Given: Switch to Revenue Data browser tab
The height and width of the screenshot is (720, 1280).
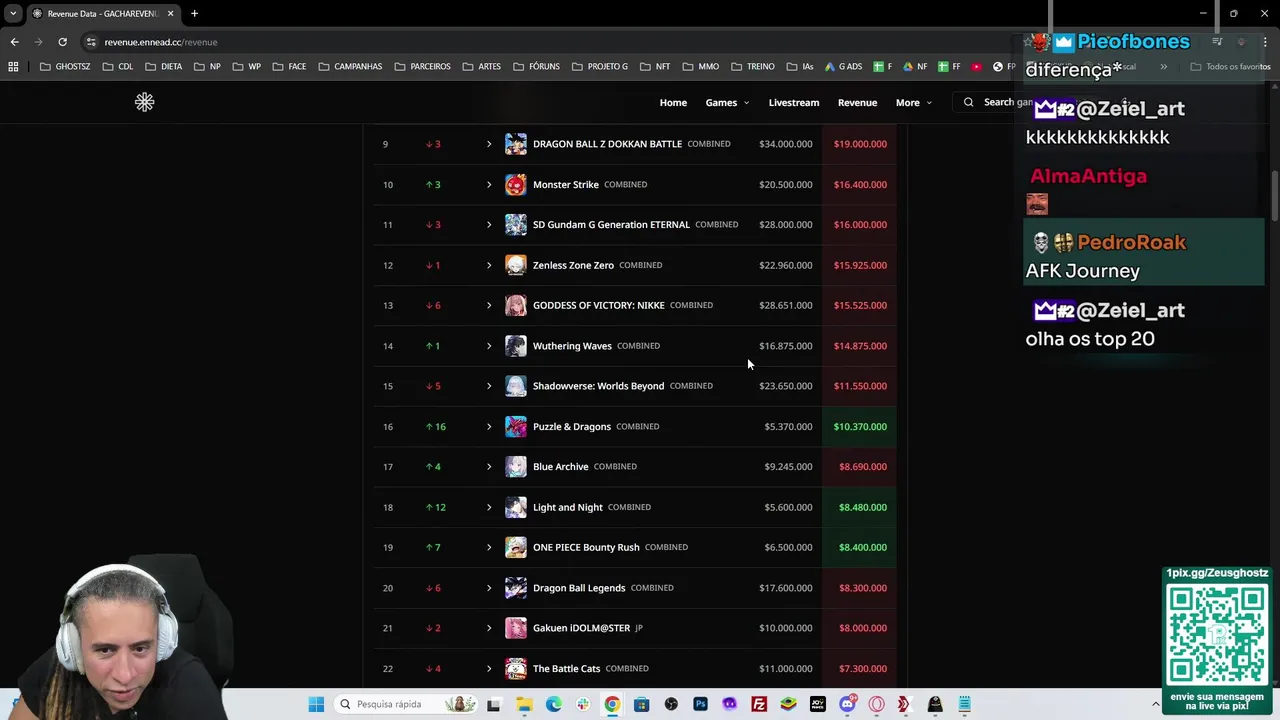Looking at the screenshot, I should (104, 14).
